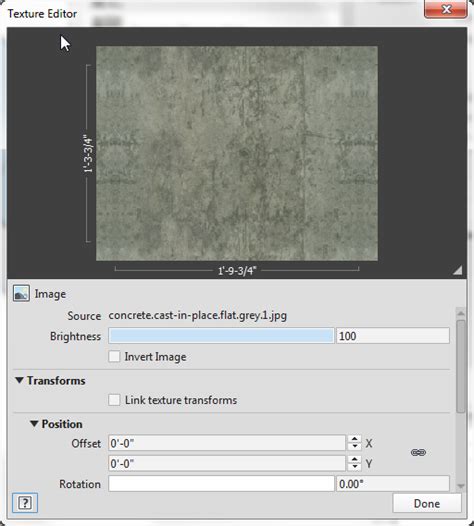
Task: Click the offset aspect lock chain icon
Action: click(418, 453)
